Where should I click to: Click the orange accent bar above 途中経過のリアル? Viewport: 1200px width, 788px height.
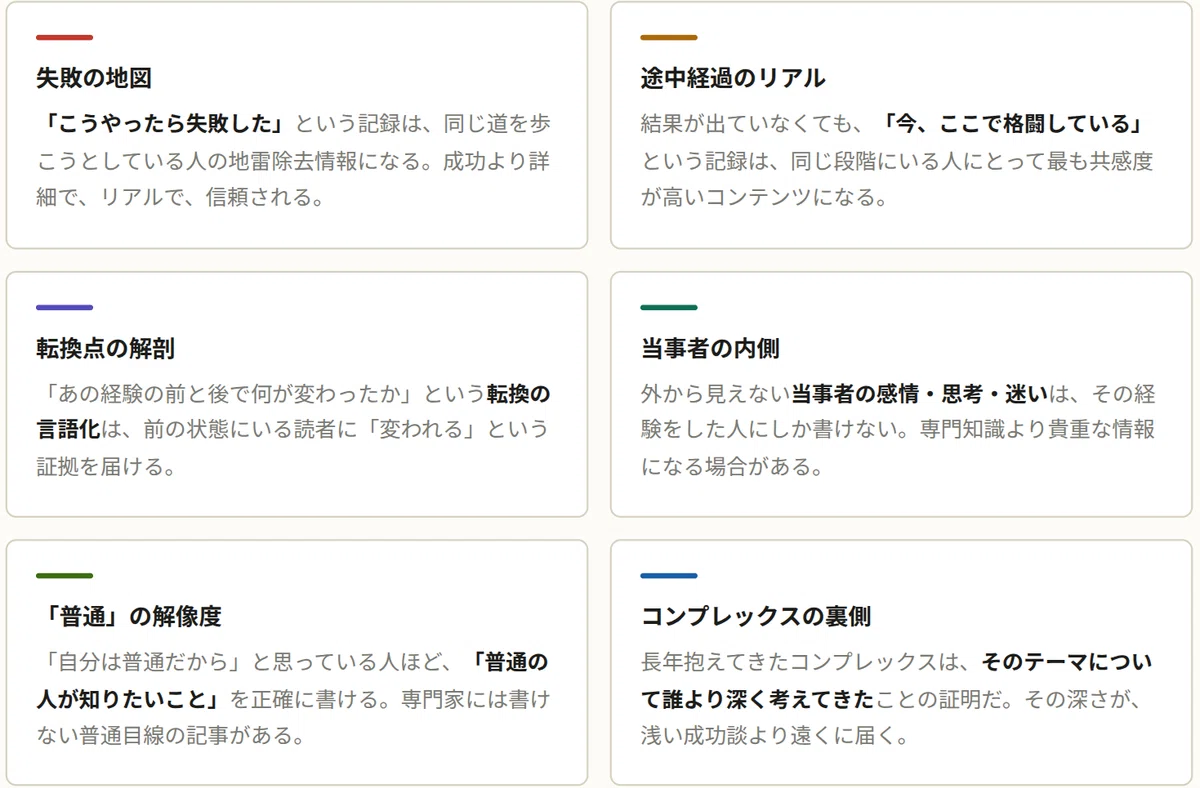click(669, 38)
